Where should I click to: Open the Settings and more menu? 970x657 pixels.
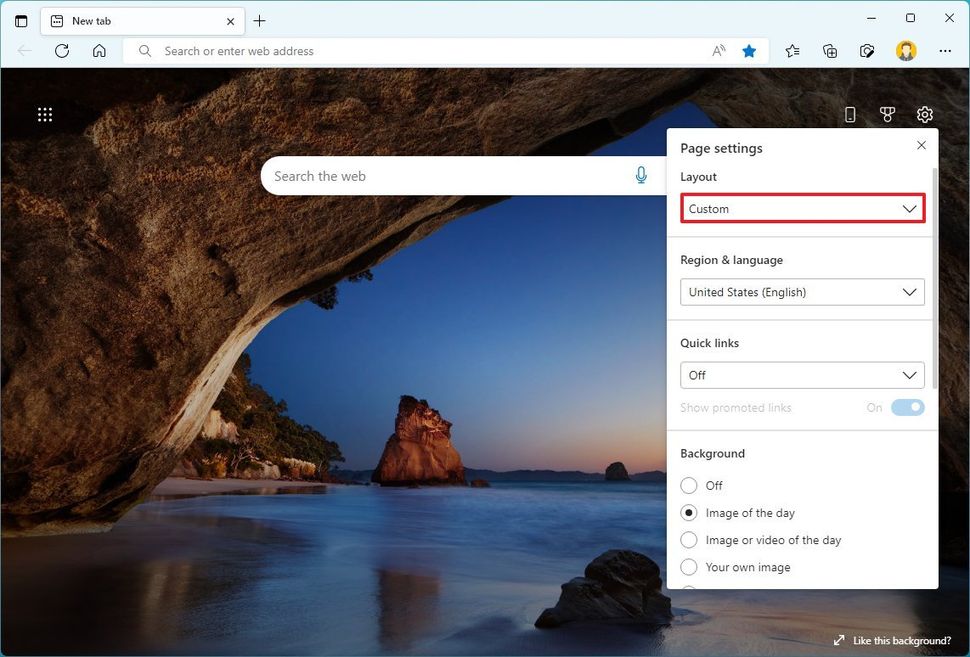coord(944,51)
